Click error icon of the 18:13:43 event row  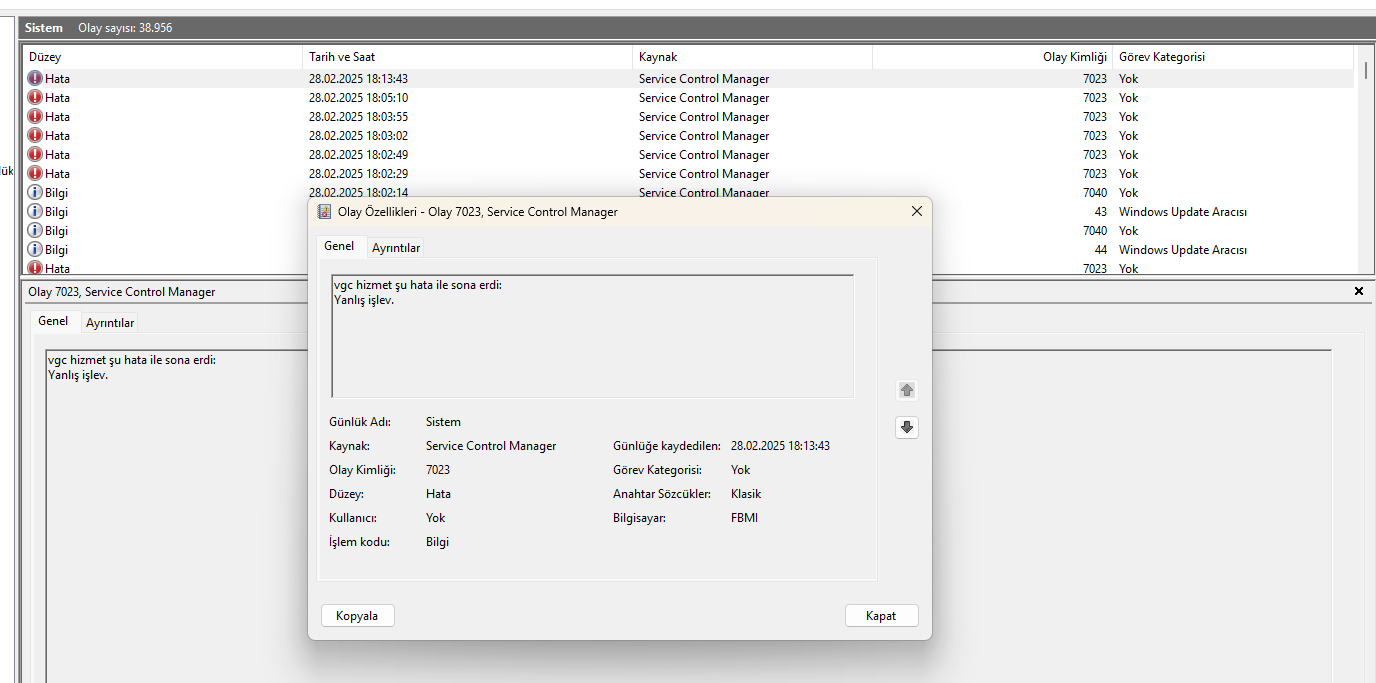point(35,79)
